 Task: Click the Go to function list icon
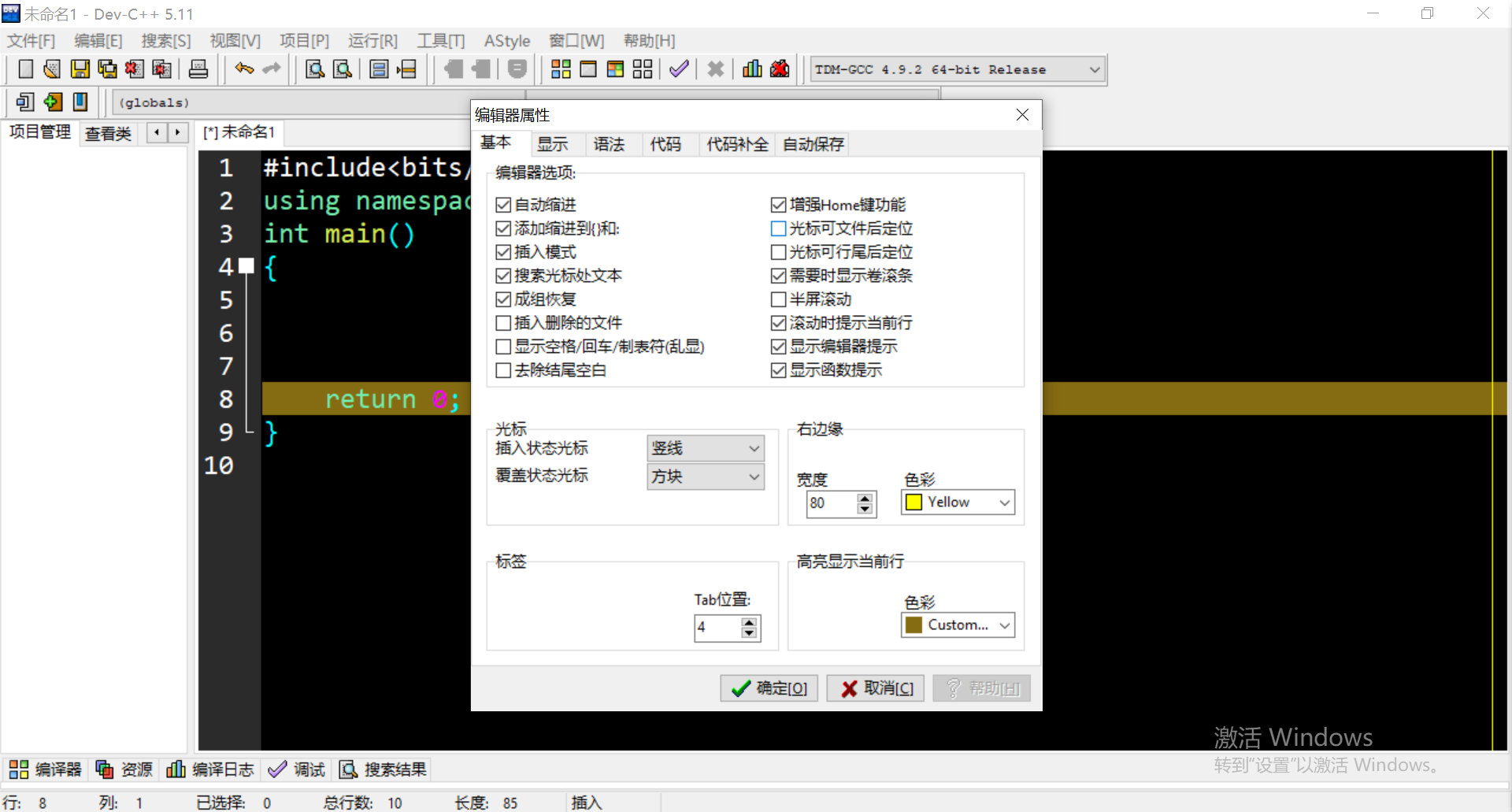[x=379, y=69]
